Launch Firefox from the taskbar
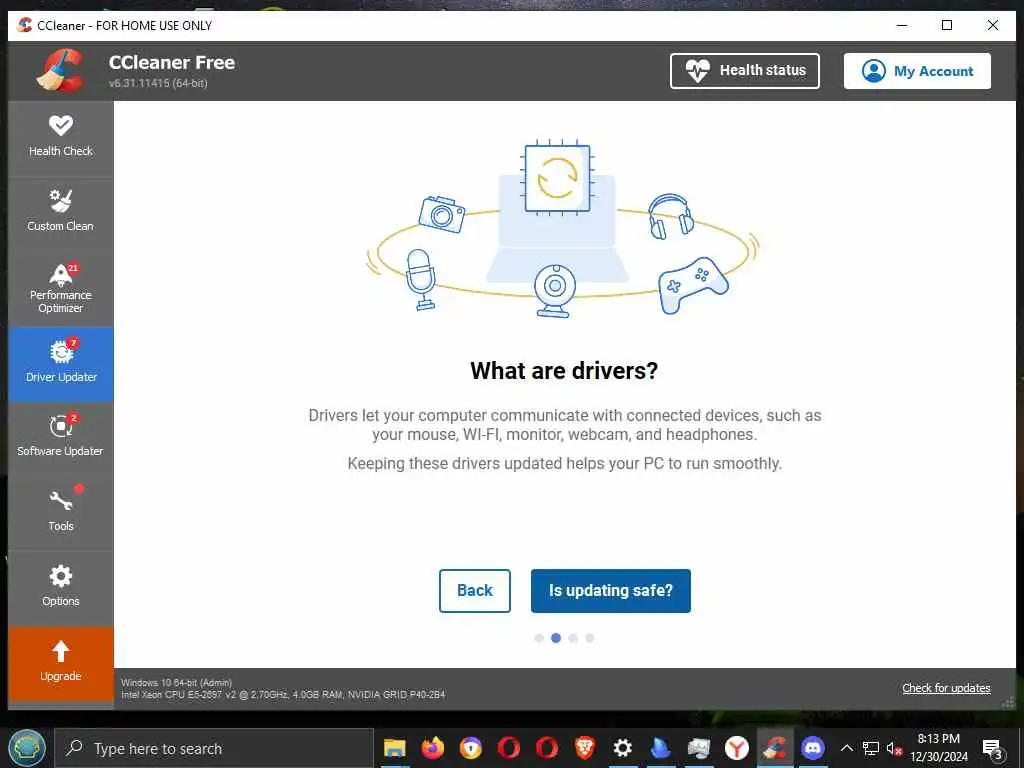This screenshot has width=1024, height=768. coord(432,748)
